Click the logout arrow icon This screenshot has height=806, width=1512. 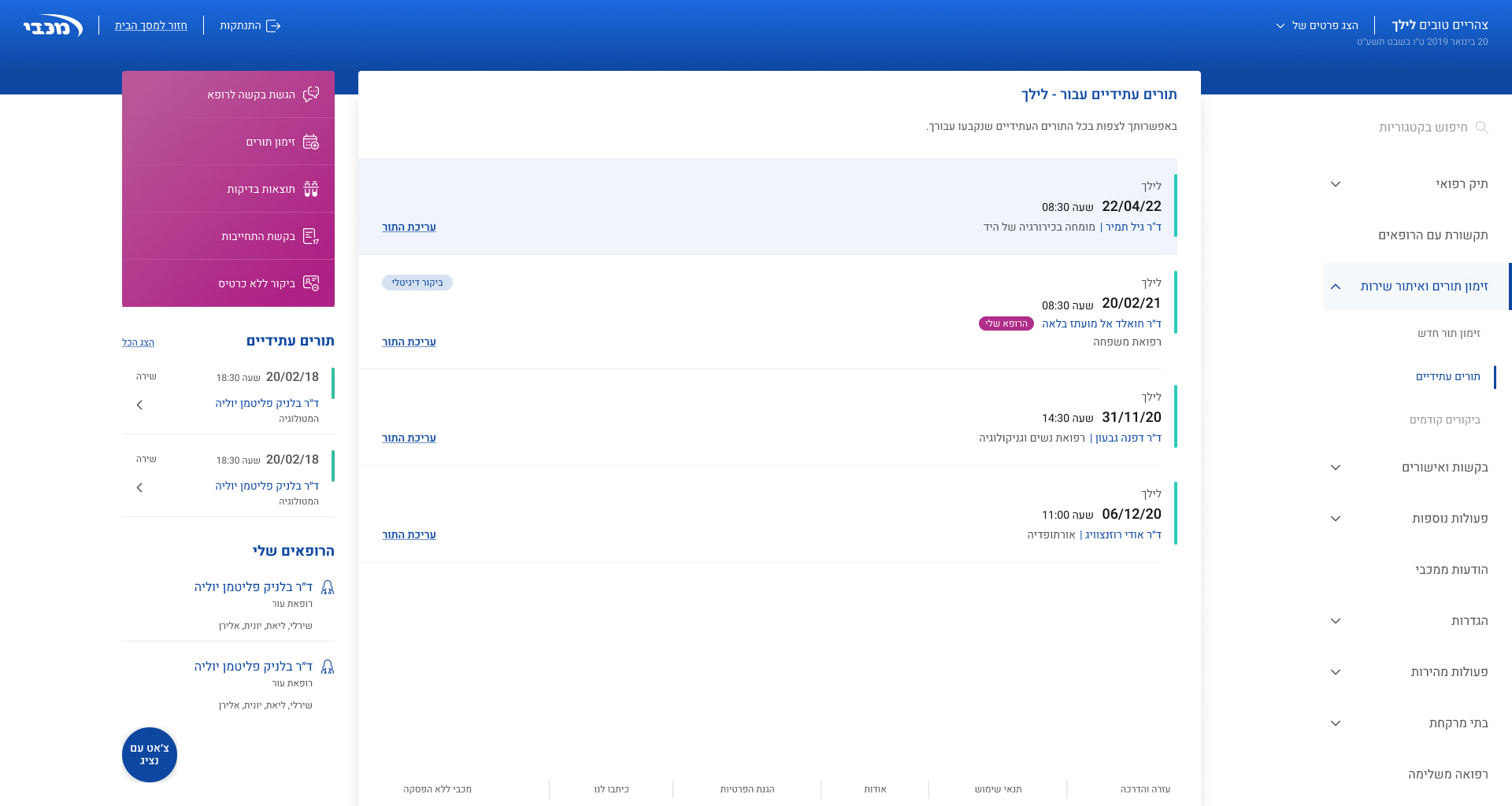274,26
